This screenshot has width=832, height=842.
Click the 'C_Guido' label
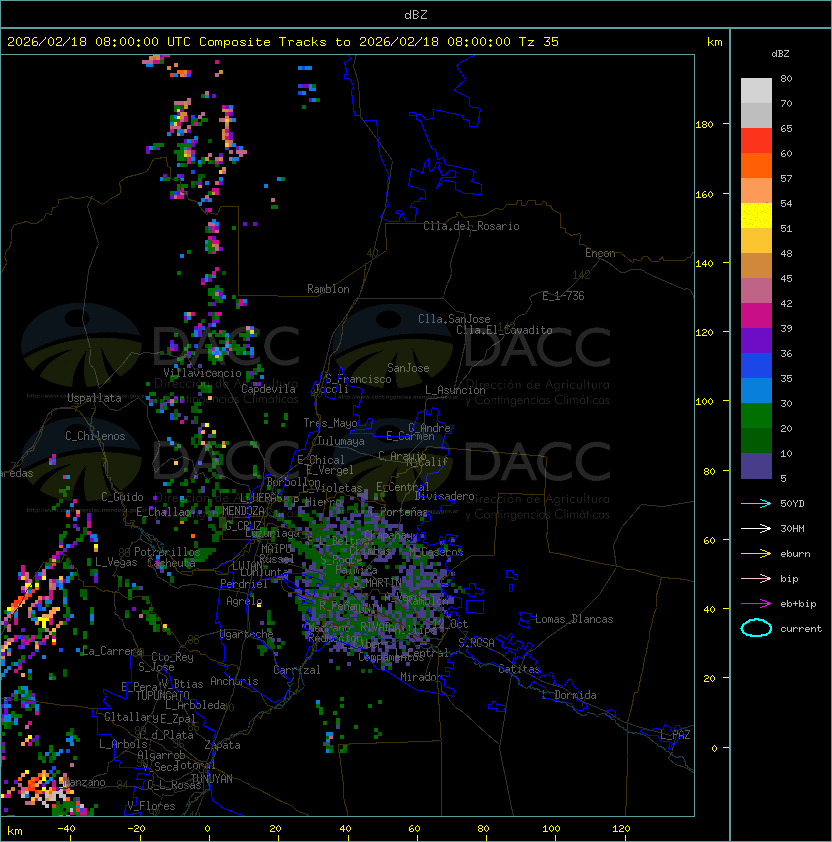(122, 497)
